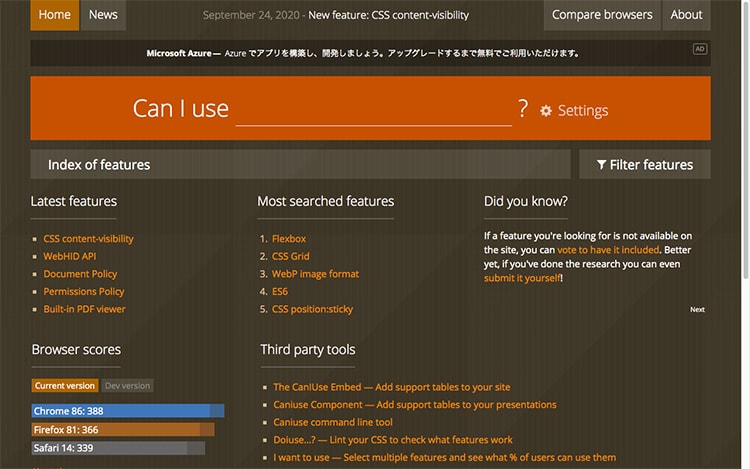Image resolution: width=750 pixels, height=469 pixels.
Task: Click the Safari 14 score bar
Action: pyautogui.click(x=118, y=448)
